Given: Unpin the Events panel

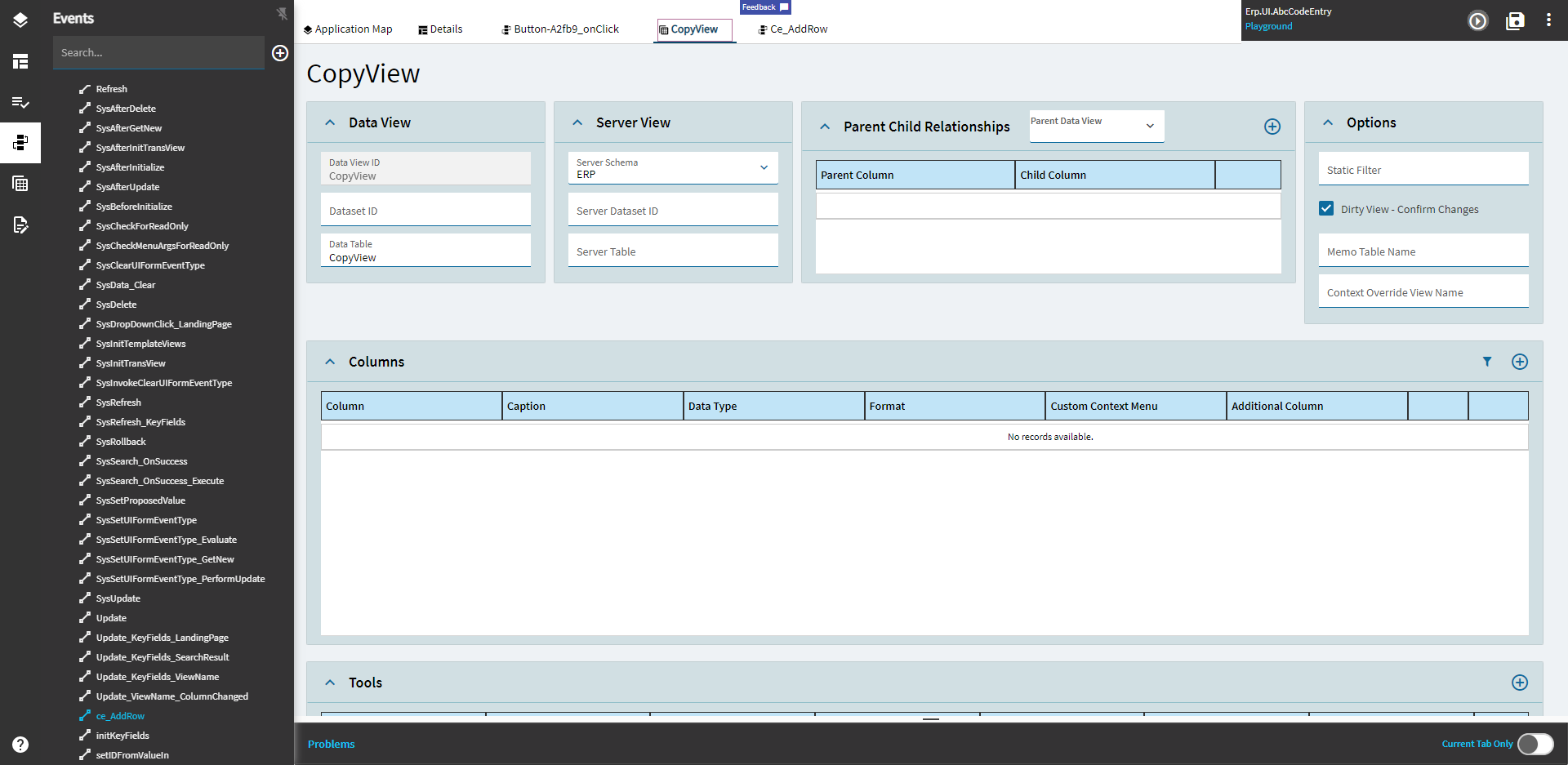Looking at the screenshot, I should coord(282,14).
